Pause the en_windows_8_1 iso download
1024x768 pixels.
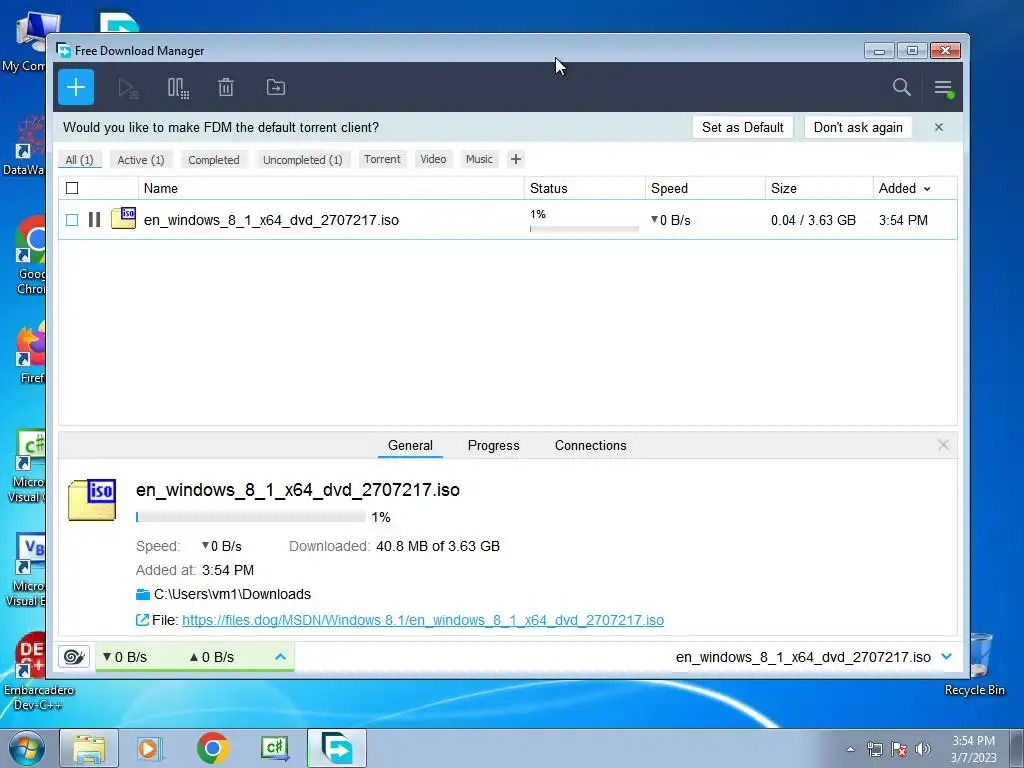95,219
